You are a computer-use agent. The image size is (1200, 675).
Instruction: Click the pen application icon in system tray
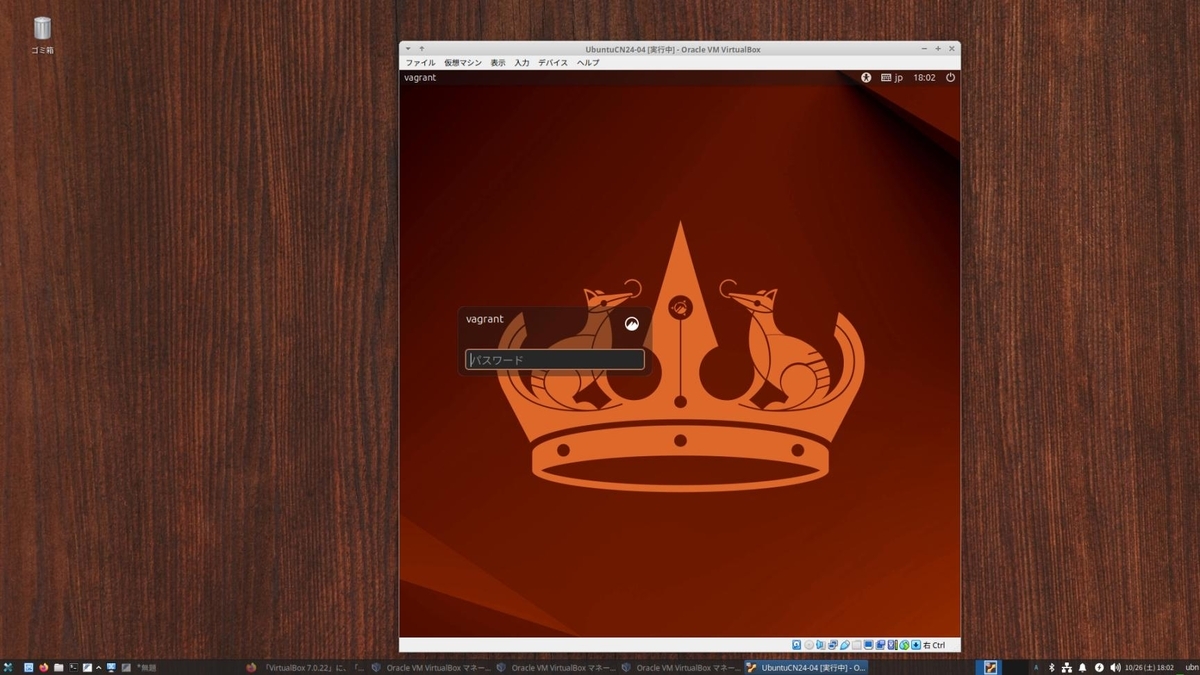(990, 667)
